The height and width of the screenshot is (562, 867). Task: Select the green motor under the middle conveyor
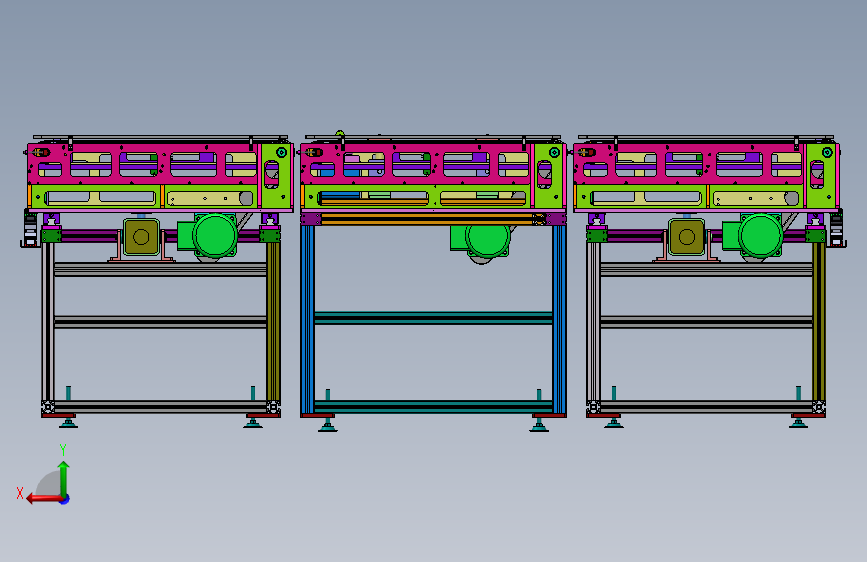coord(481,240)
